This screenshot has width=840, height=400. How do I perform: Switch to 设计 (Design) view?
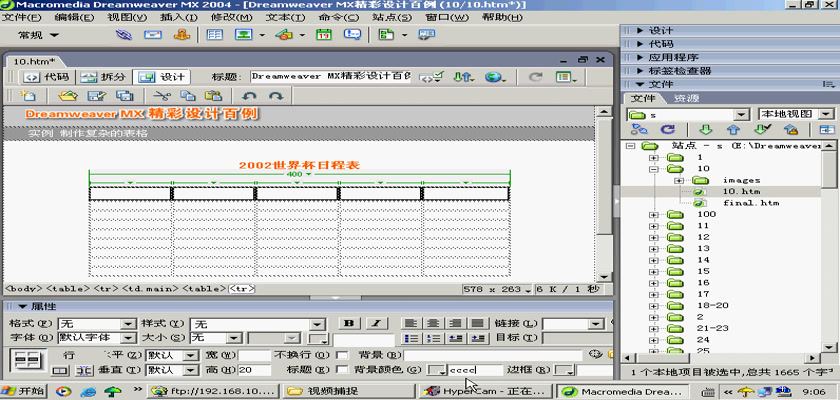[x=161, y=77]
